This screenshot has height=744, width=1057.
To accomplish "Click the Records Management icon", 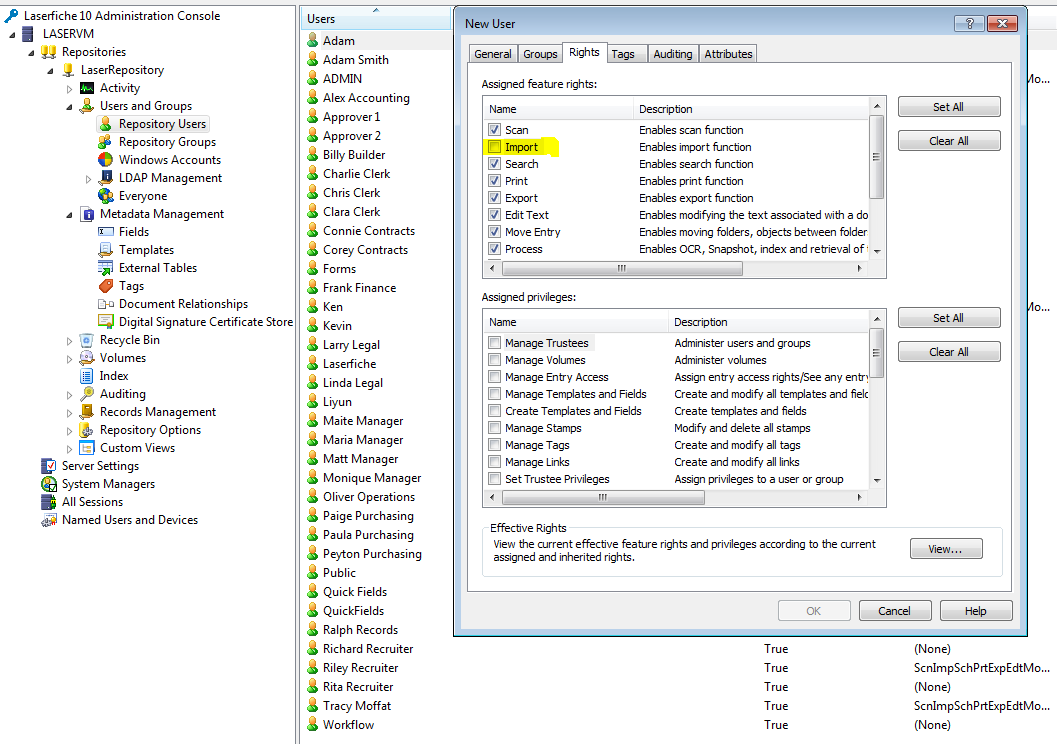I will tap(86, 412).
